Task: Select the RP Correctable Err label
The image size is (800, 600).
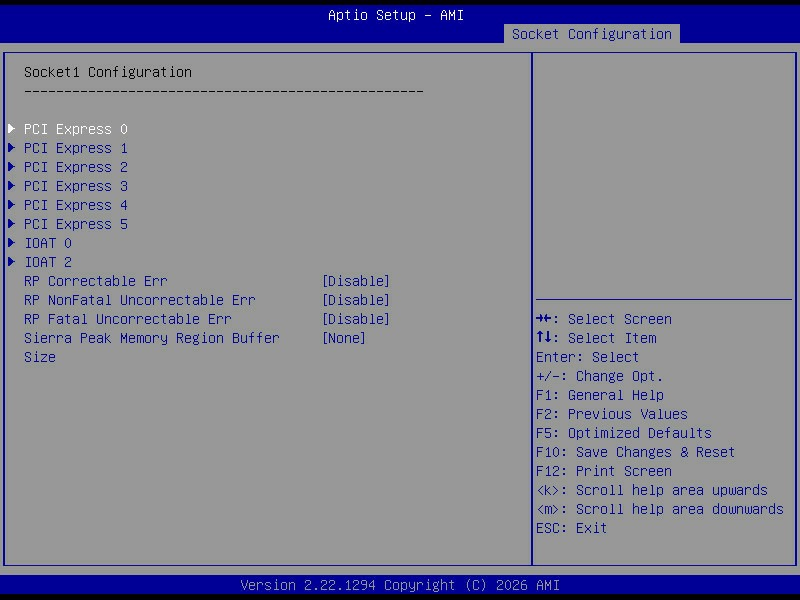Action: [95, 281]
